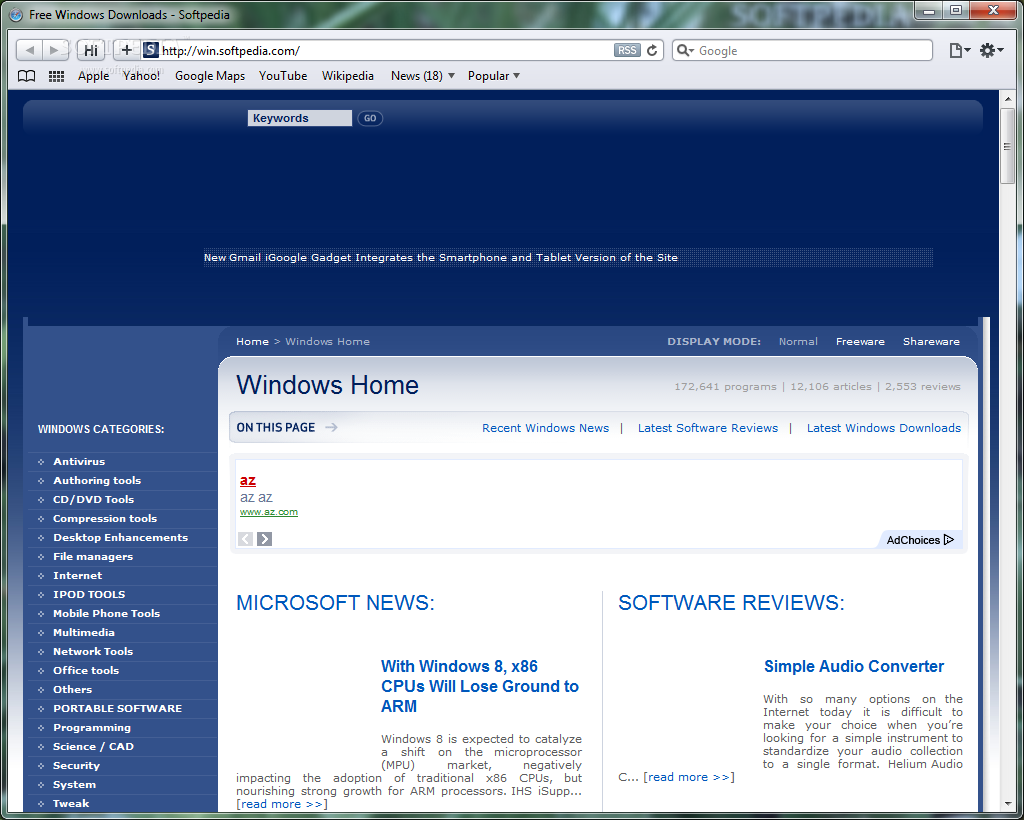Click the Hi toolbar button
The width and height of the screenshot is (1024, 820).
91,50
